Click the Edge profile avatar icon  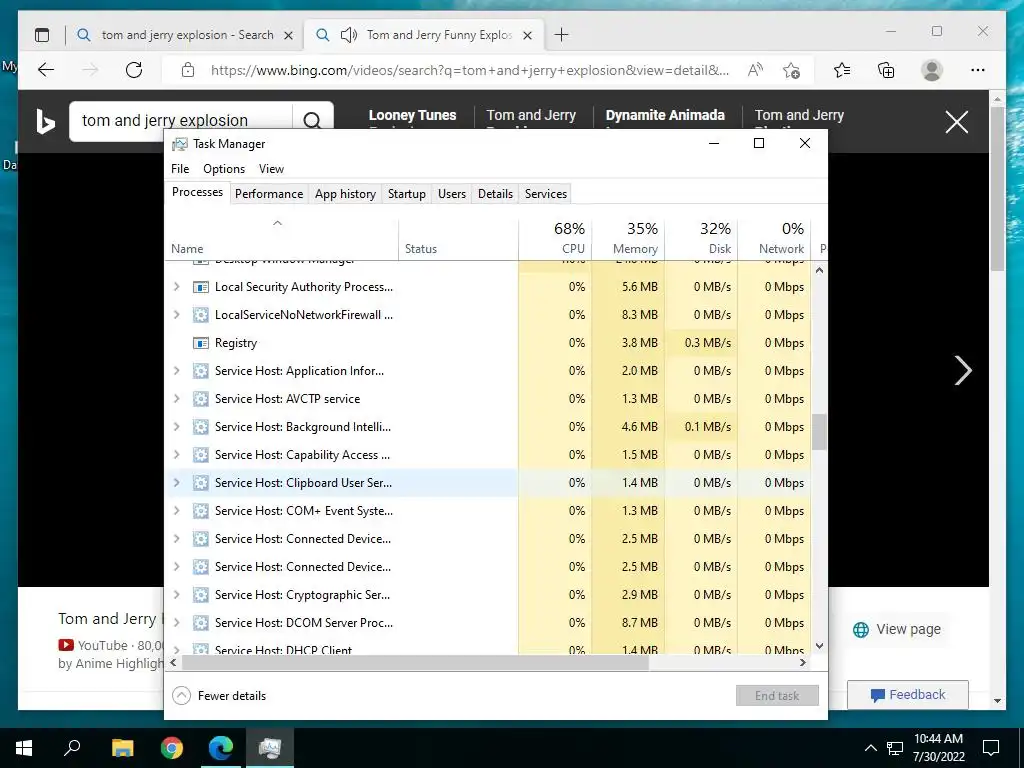pyautogui.click(x=932, y=70)
